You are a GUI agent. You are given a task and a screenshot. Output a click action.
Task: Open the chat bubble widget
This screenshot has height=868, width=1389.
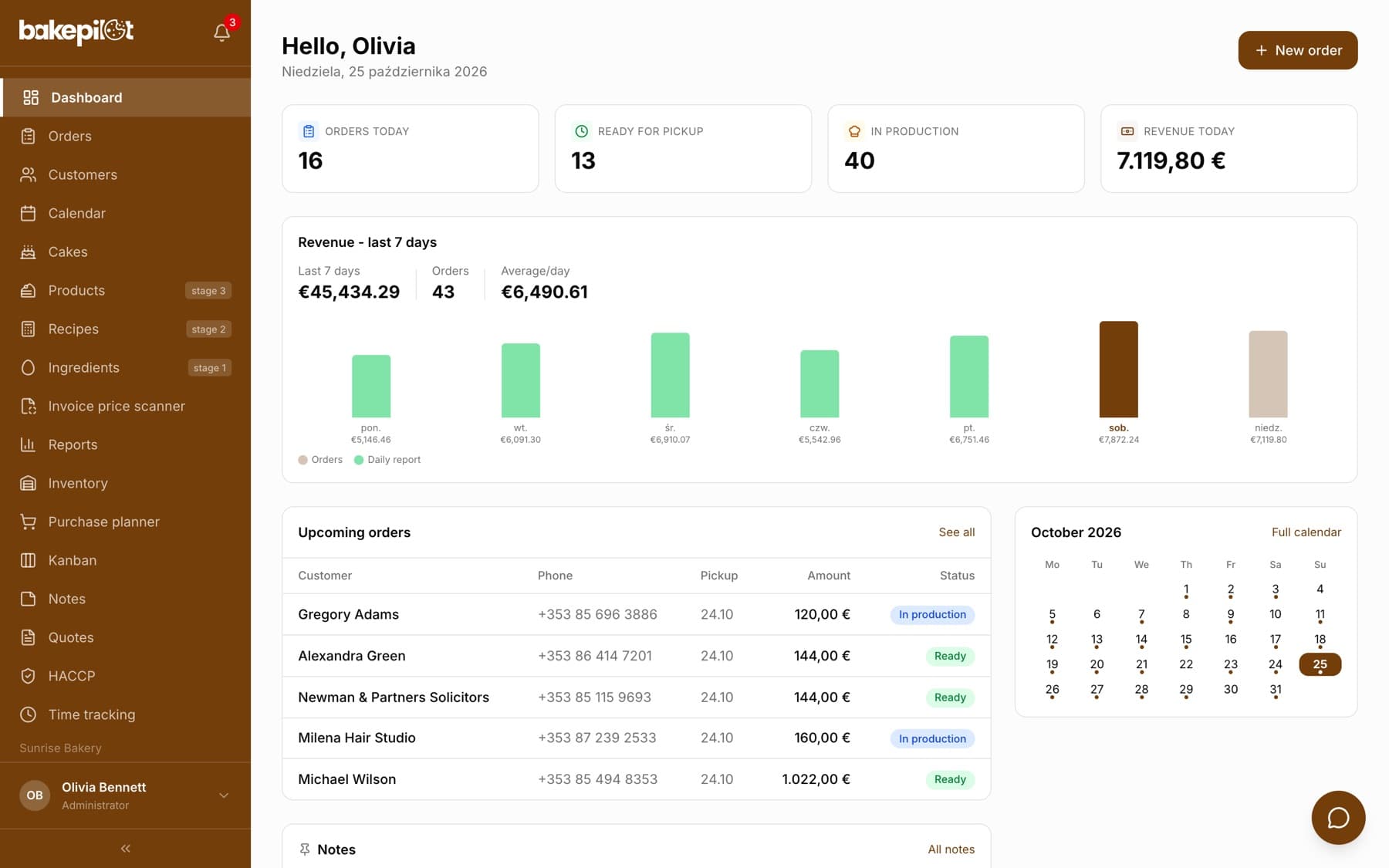[x=1338, y=817]
